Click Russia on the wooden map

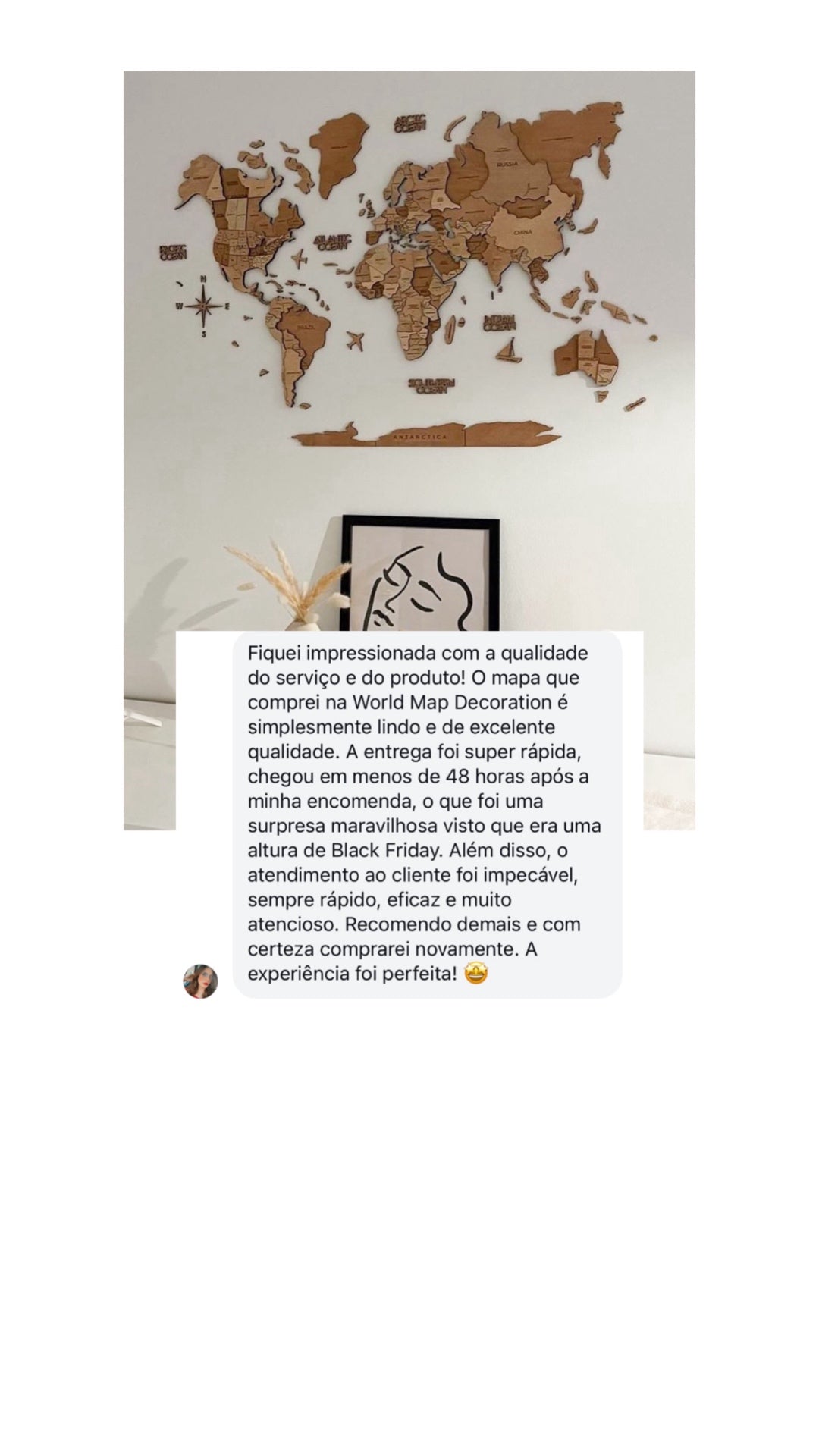tap(507, 163)
